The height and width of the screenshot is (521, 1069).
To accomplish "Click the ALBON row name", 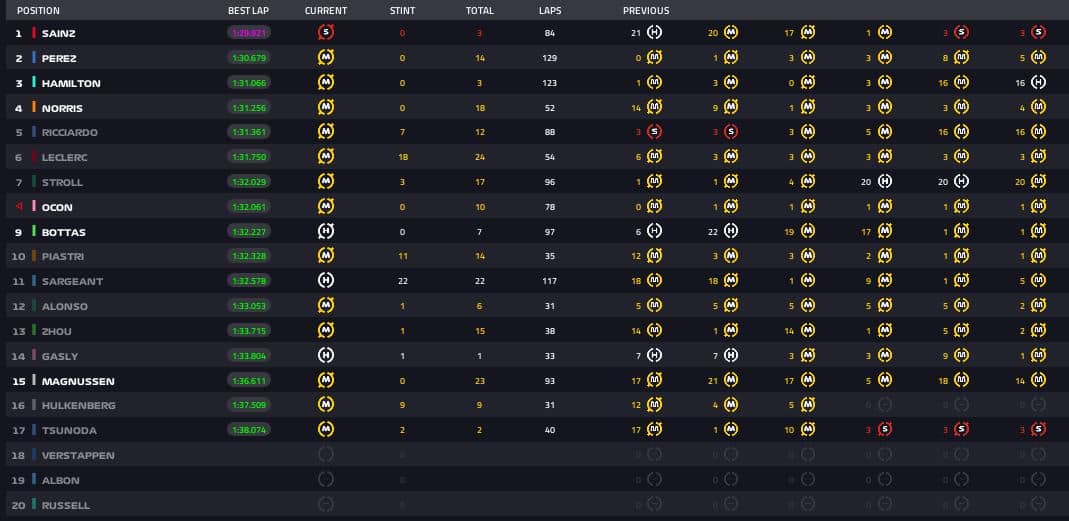I will pos(61,480).
